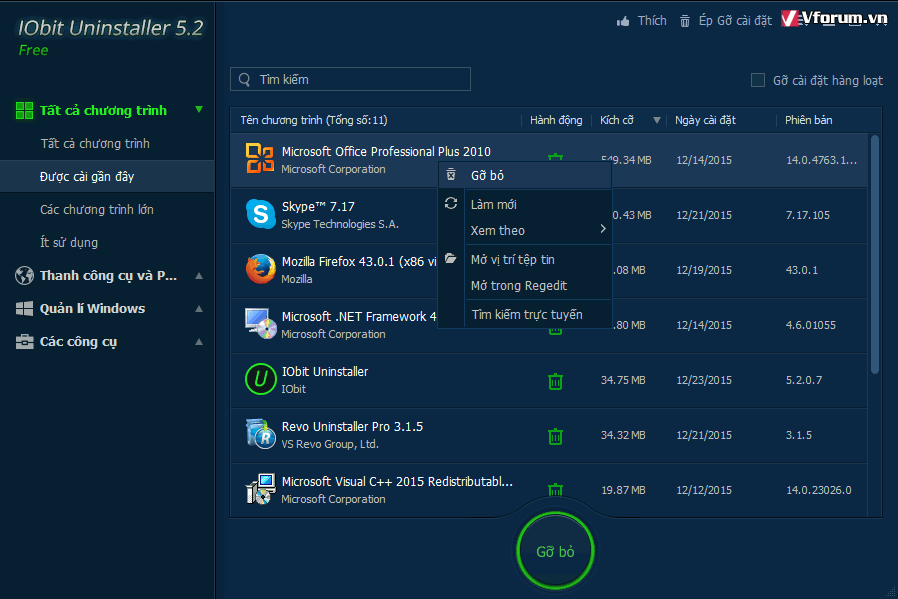
Task: Click the trash icon in the Revo Uninstaller row
Action: [556, 436]
